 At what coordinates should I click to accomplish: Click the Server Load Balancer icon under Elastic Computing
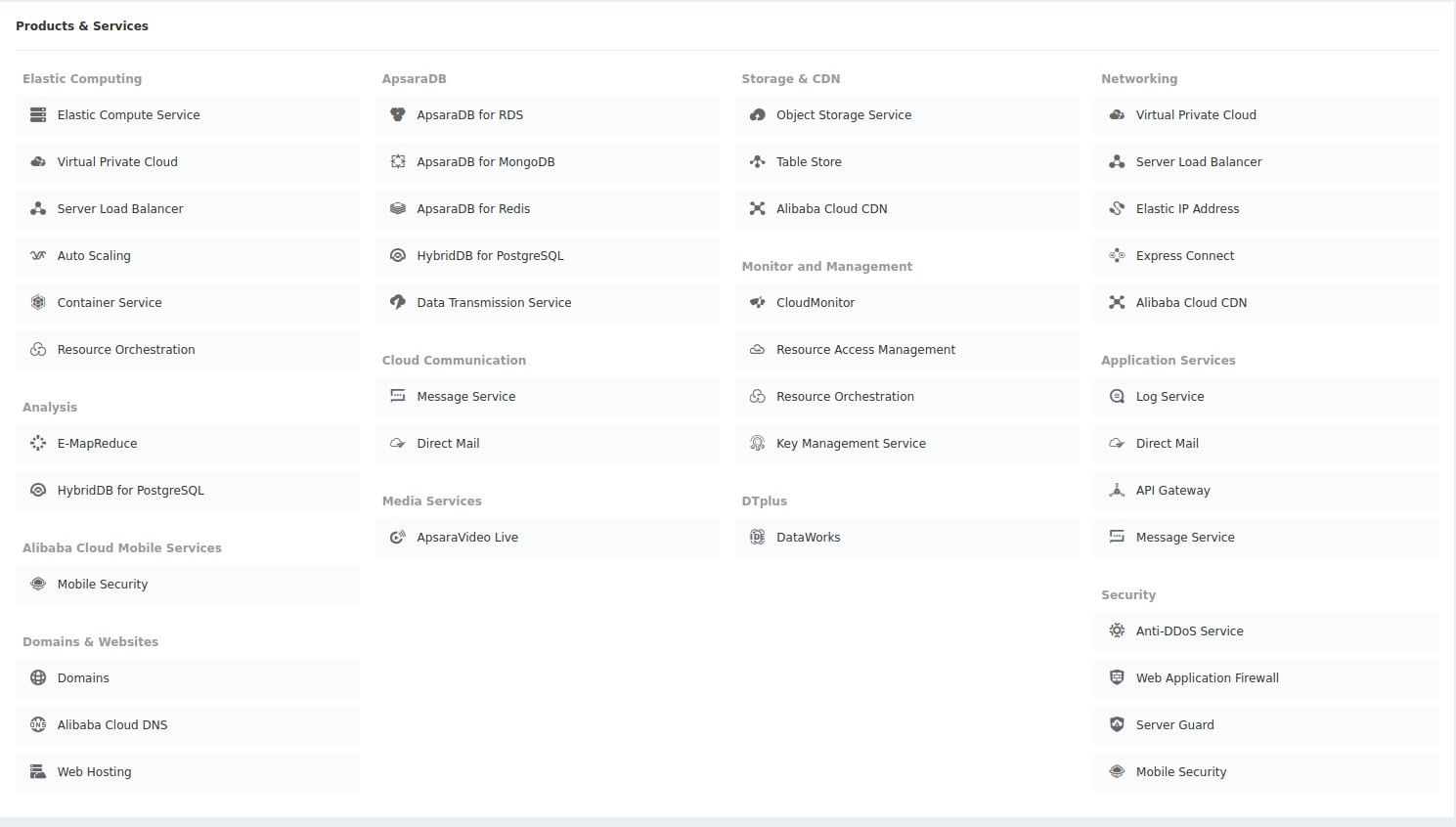tap(38, 209)
